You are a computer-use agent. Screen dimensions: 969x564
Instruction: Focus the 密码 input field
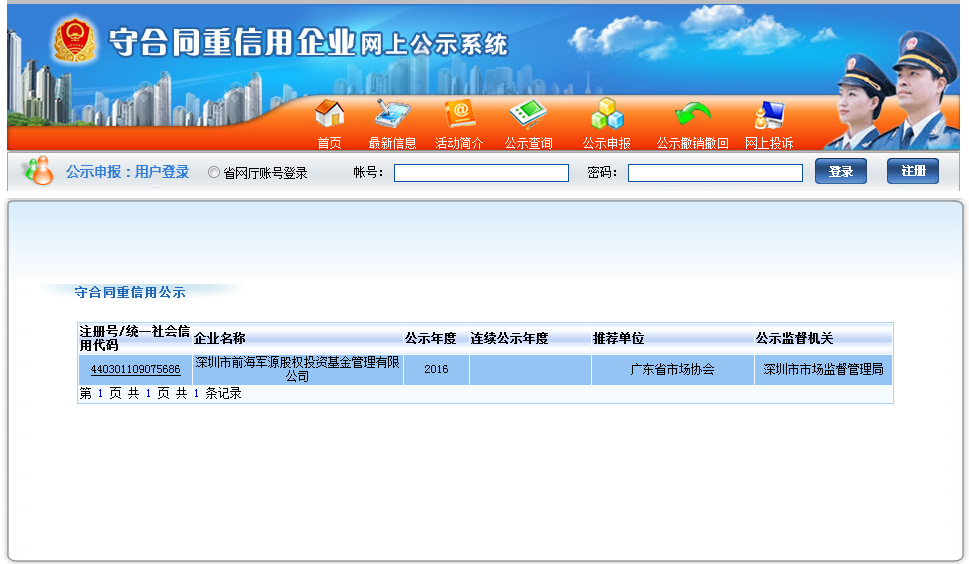point(716,173)
